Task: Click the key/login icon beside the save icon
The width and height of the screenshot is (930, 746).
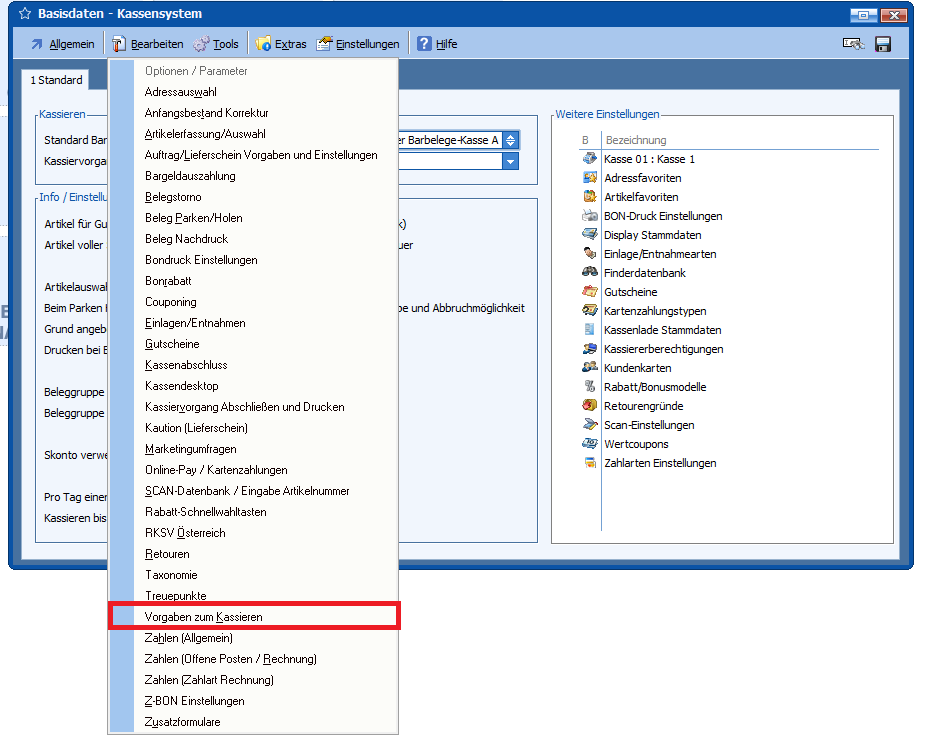Action: [x=853, y=44]
